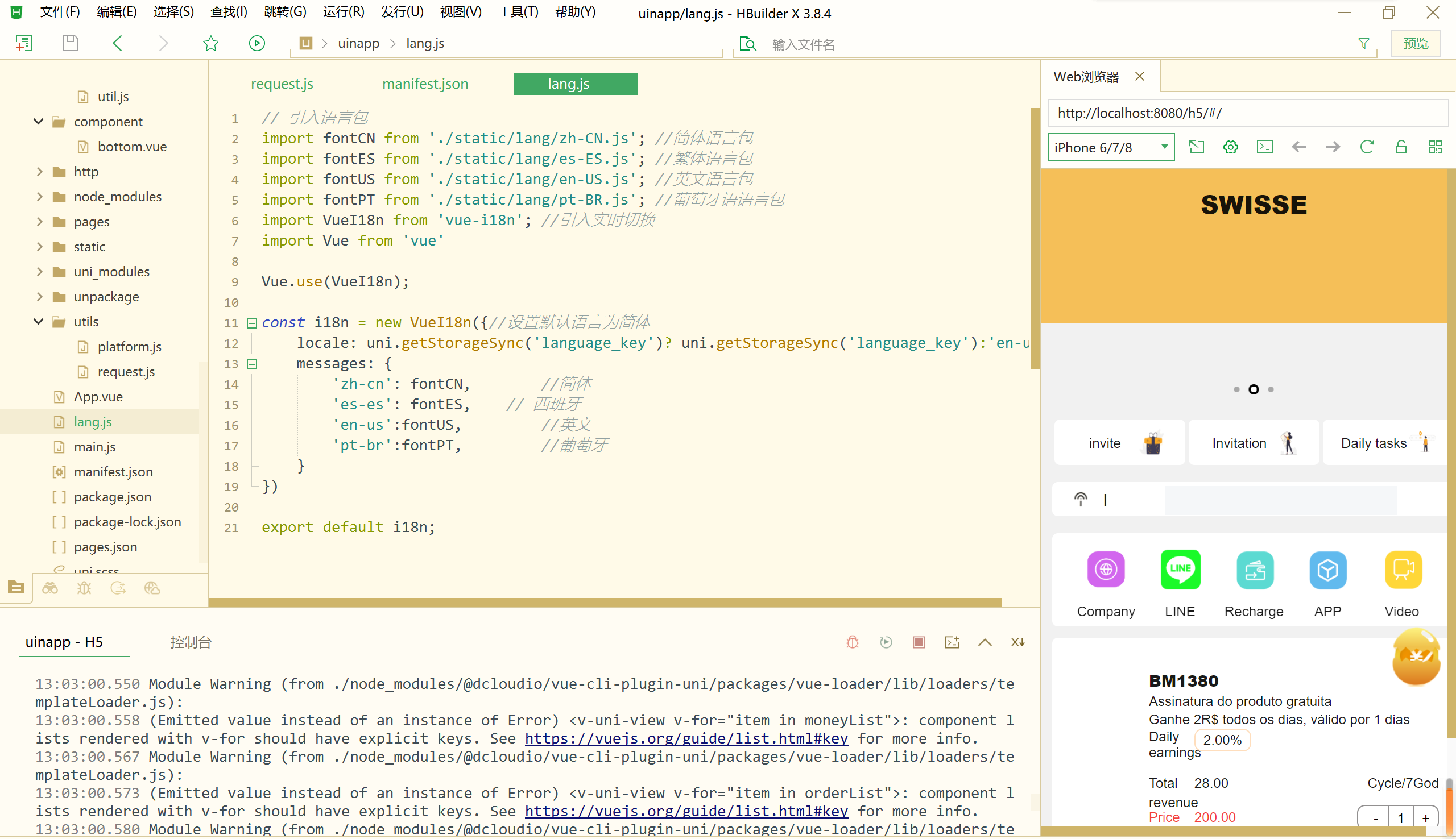Expand the node_modules folder

point(39,197)
